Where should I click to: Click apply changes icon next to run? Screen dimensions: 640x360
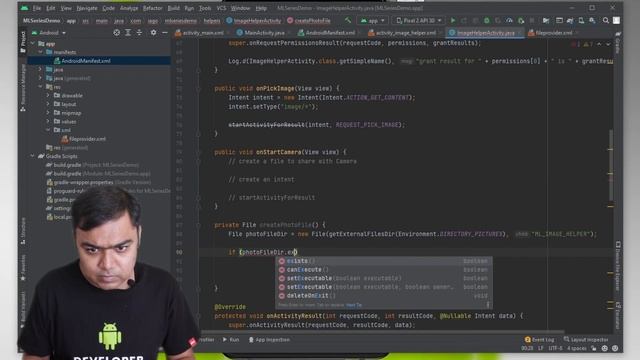click(464, 20)
